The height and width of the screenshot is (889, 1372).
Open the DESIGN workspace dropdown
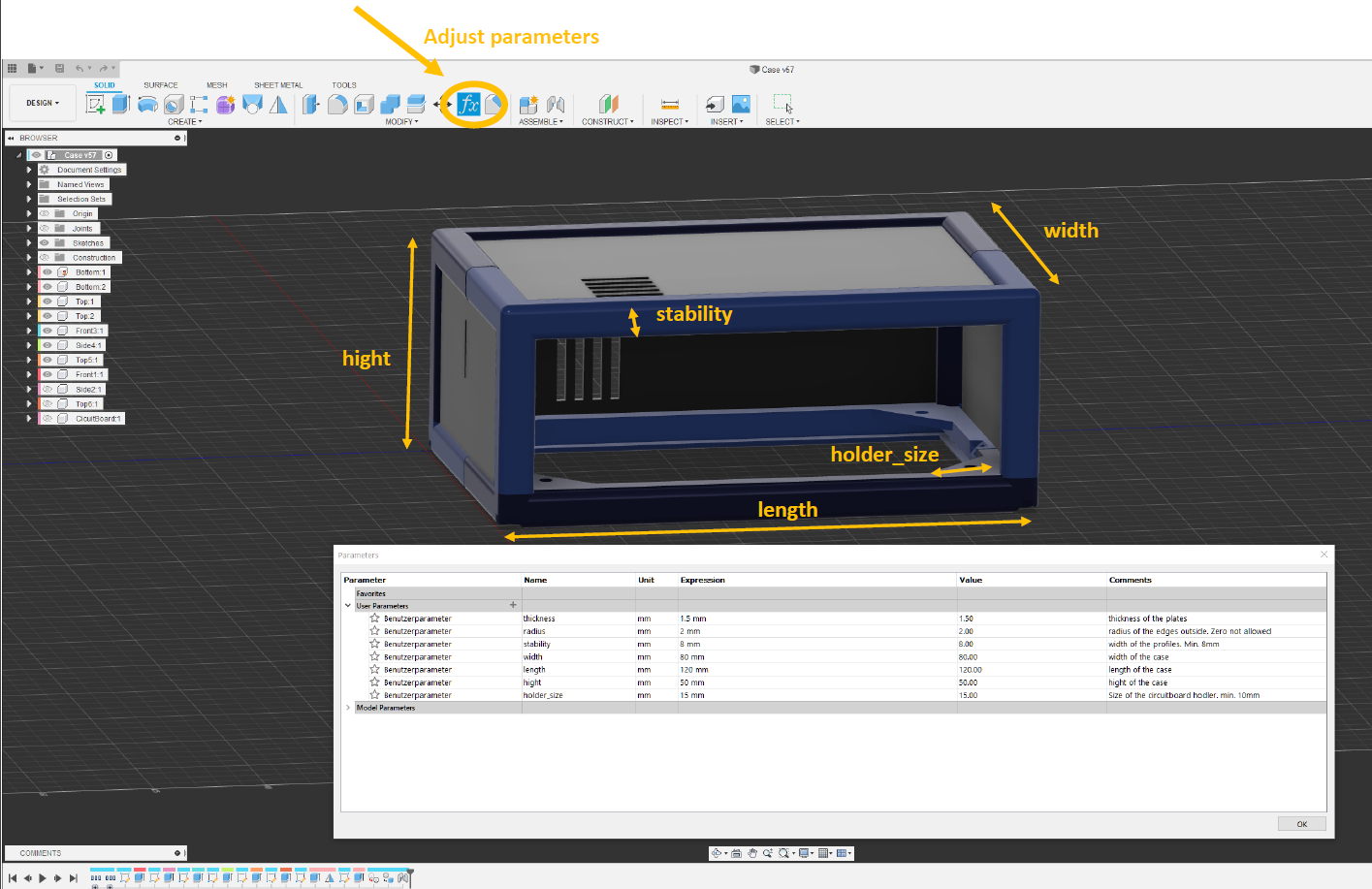tap(43, 103)
